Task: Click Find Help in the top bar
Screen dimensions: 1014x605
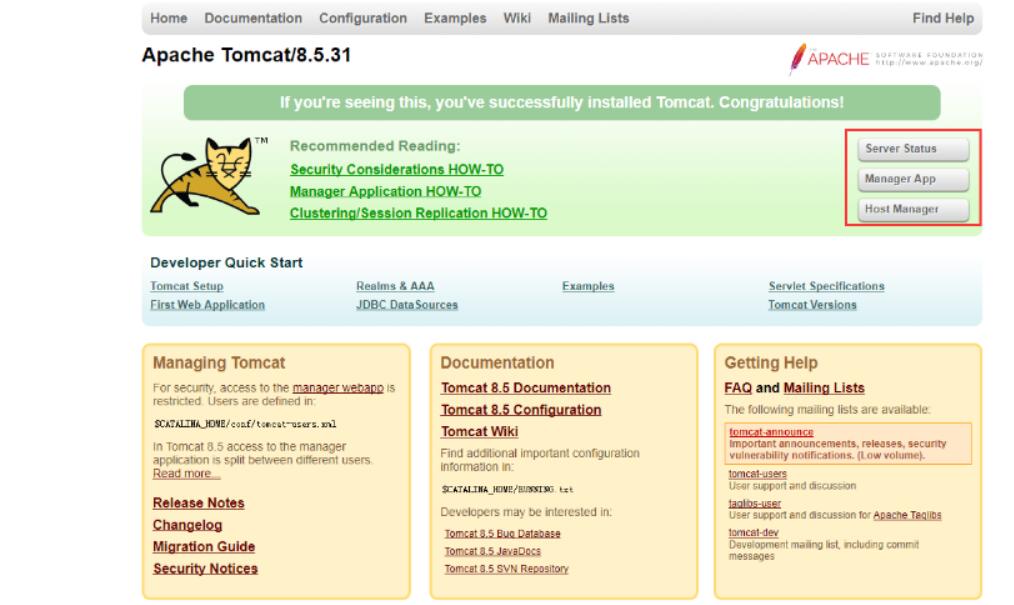Action: coord(943,18)
